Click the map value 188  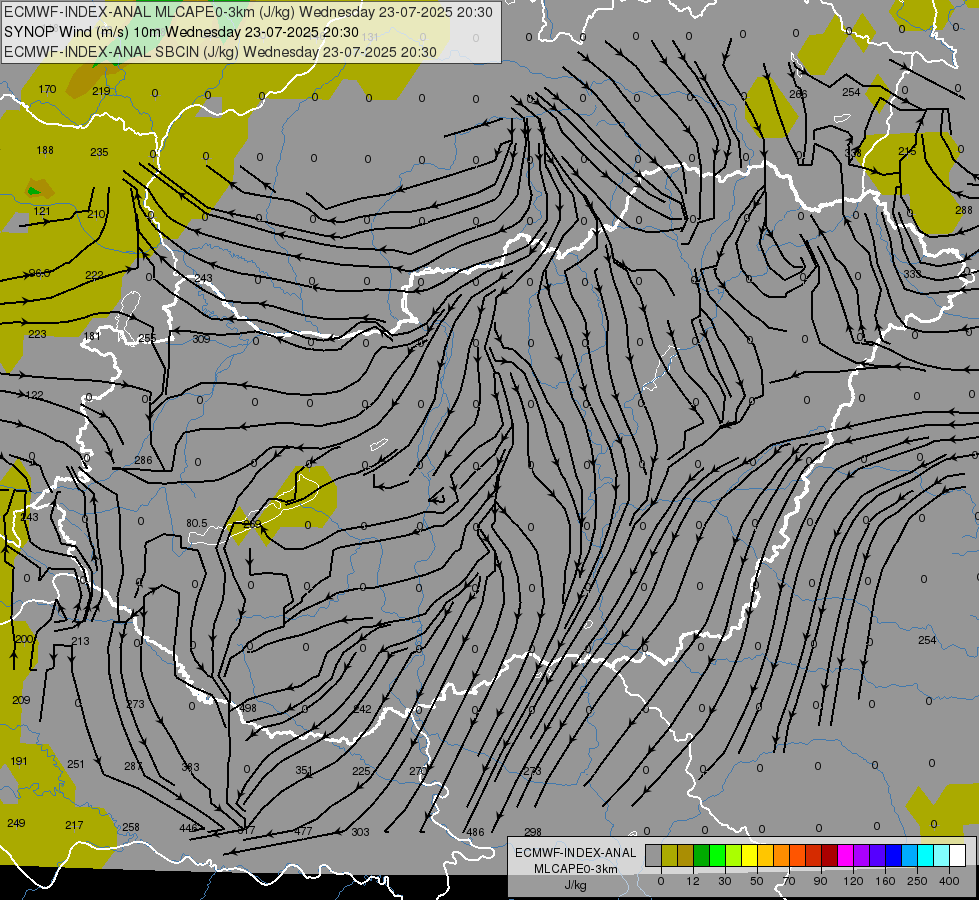(x=45, y=150)
